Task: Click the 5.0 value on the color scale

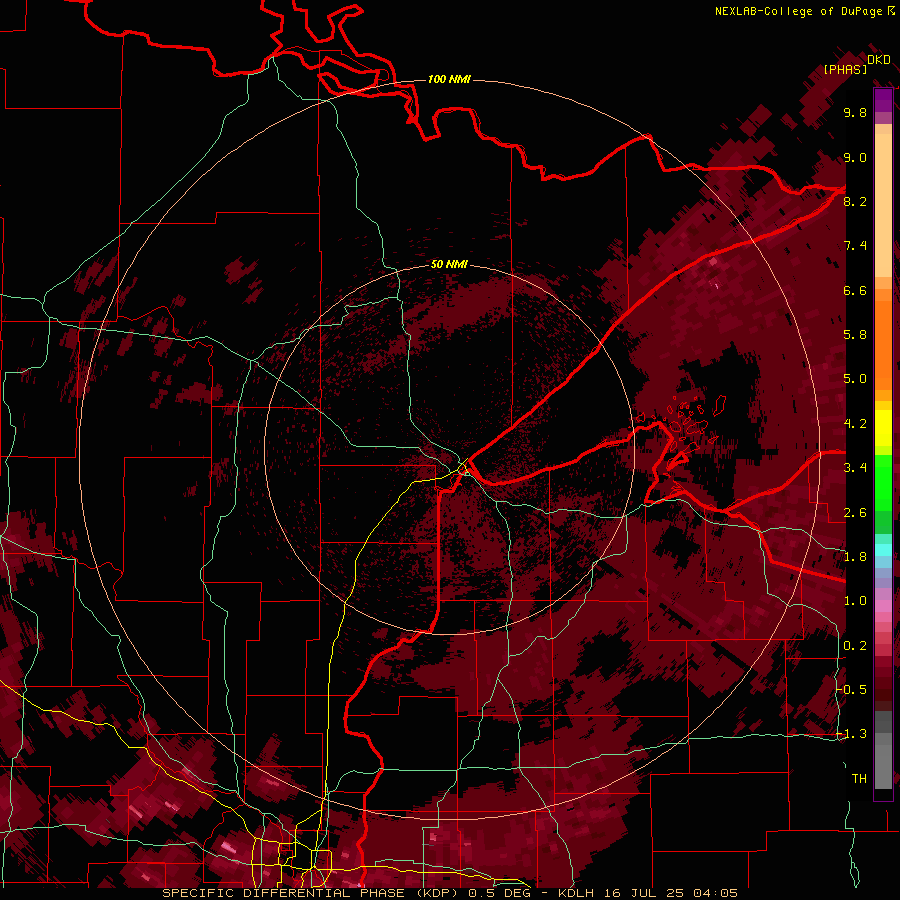Action: tap(855, 379)
